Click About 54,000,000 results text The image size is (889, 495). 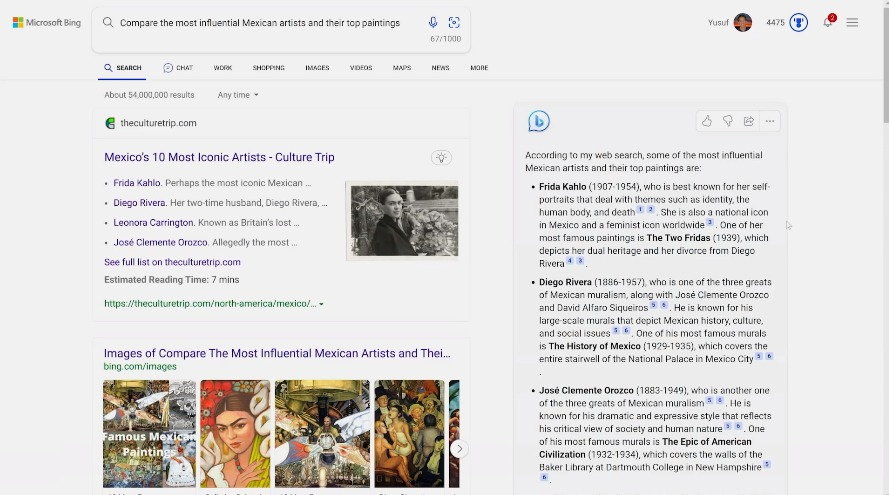click(x=149, y=95)
